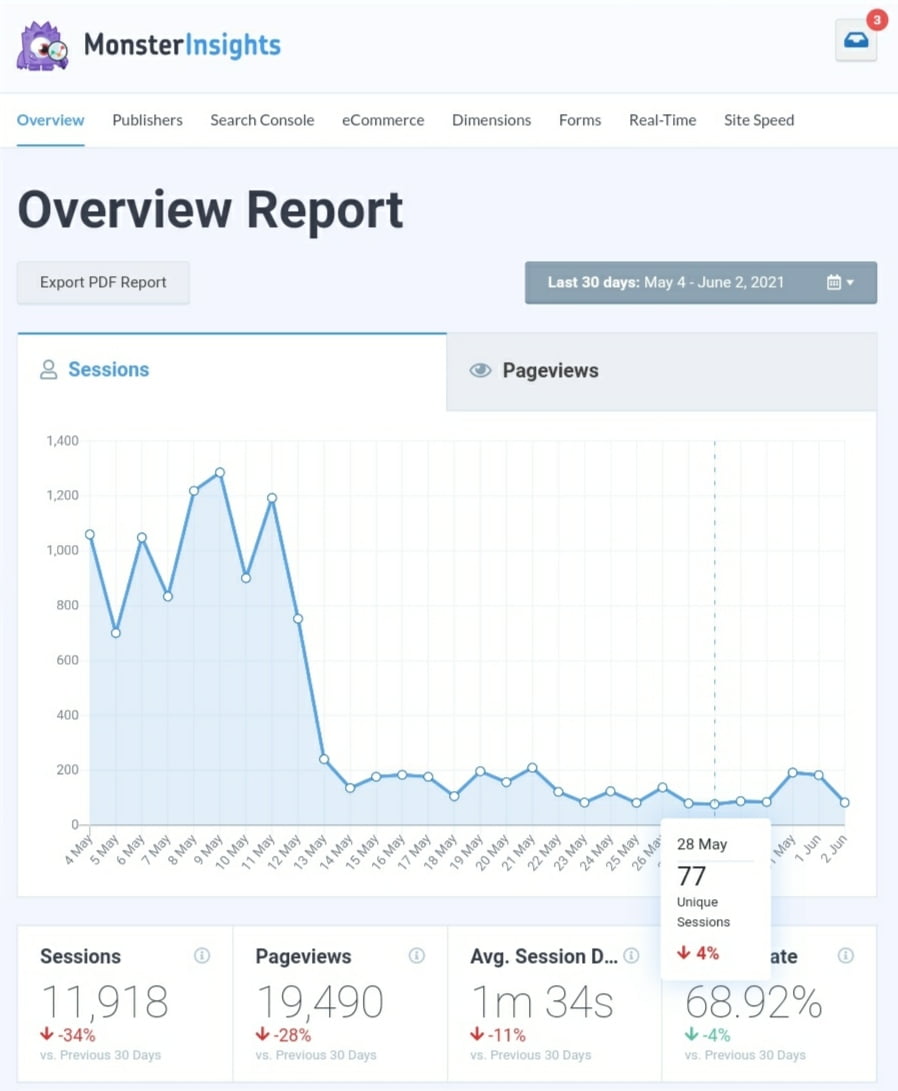This screenshot has width=898, height=1091.
Task: Click the 1m 34s duration value
Action: coord(542,1002)
